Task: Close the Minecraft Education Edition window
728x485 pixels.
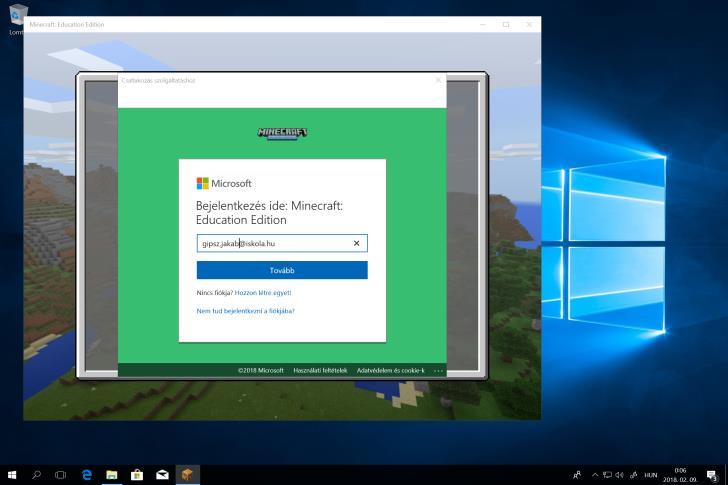Action: [x=529, y=24]
